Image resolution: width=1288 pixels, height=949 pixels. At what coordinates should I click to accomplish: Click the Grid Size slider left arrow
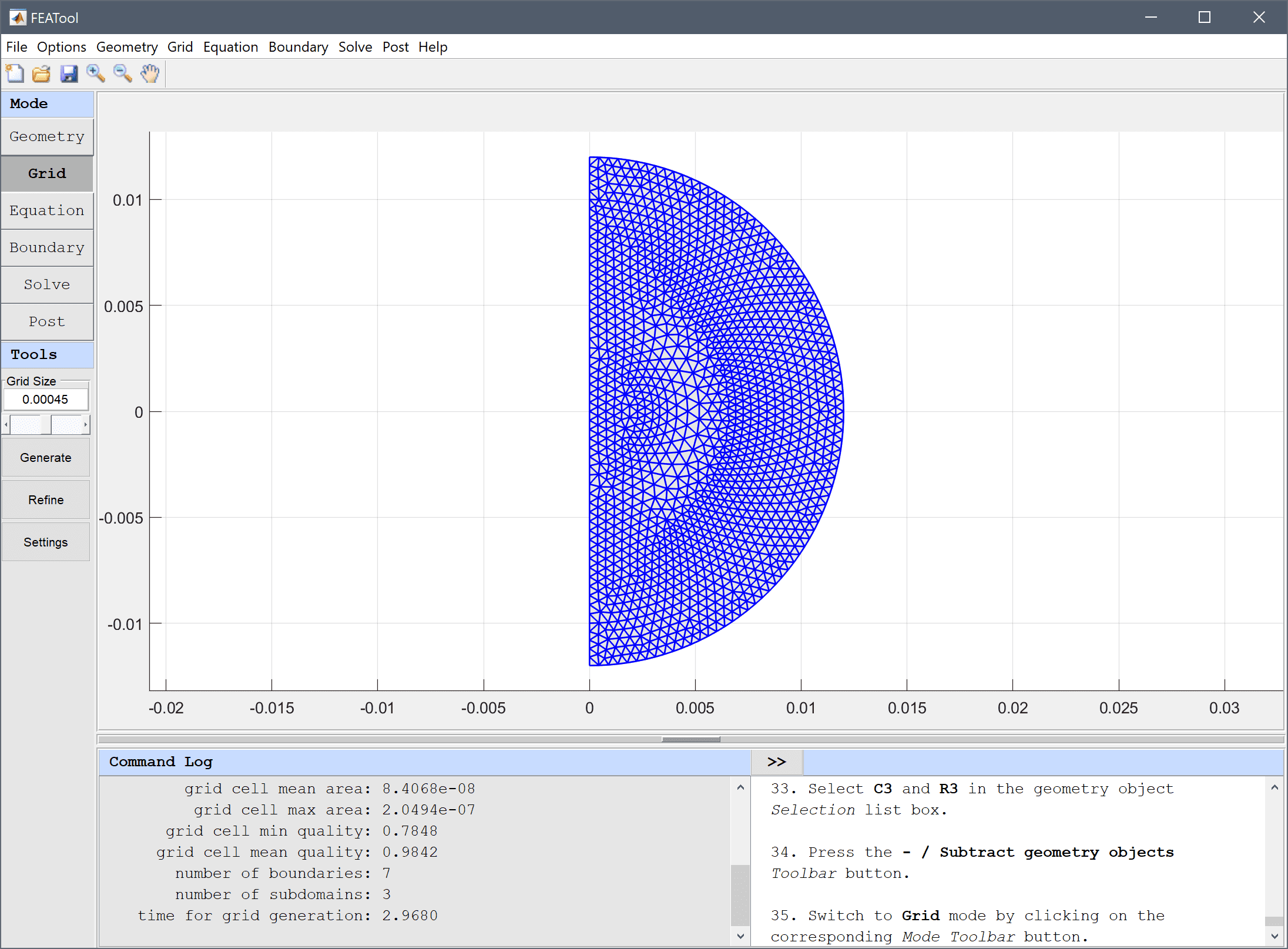[6, 424]
